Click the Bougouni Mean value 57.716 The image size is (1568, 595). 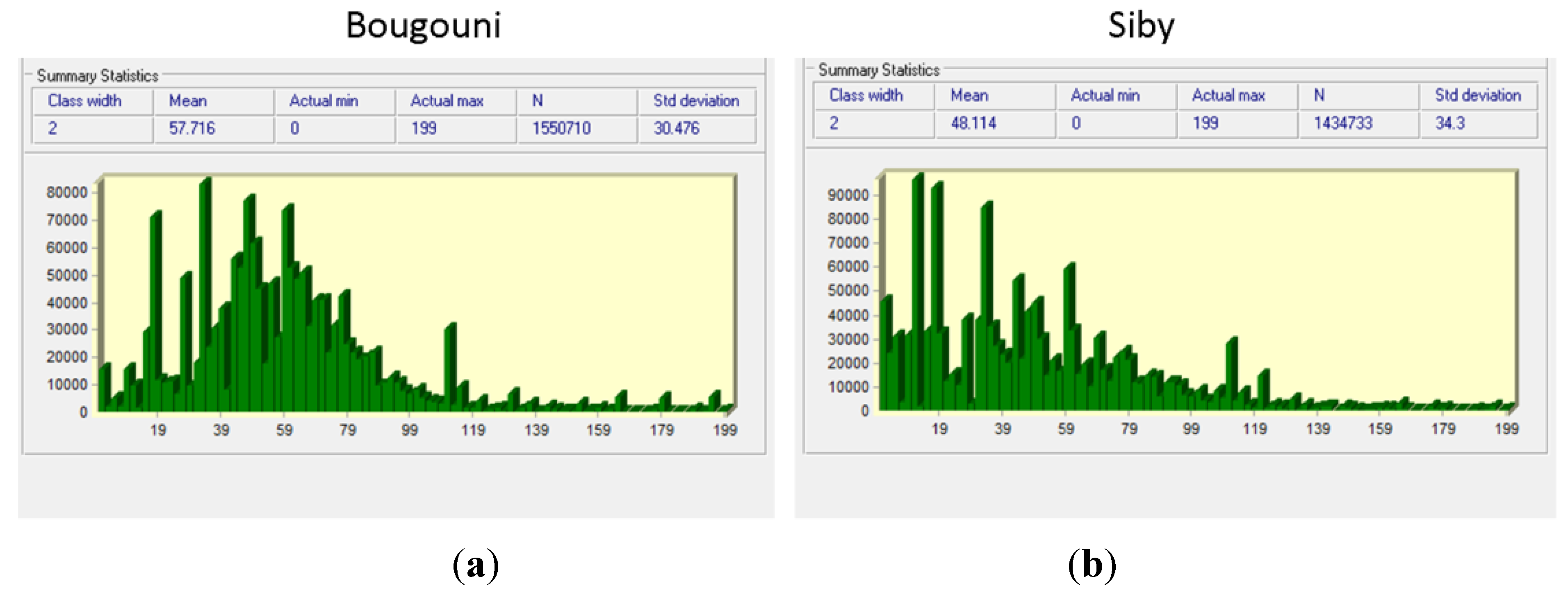[192, 128]
